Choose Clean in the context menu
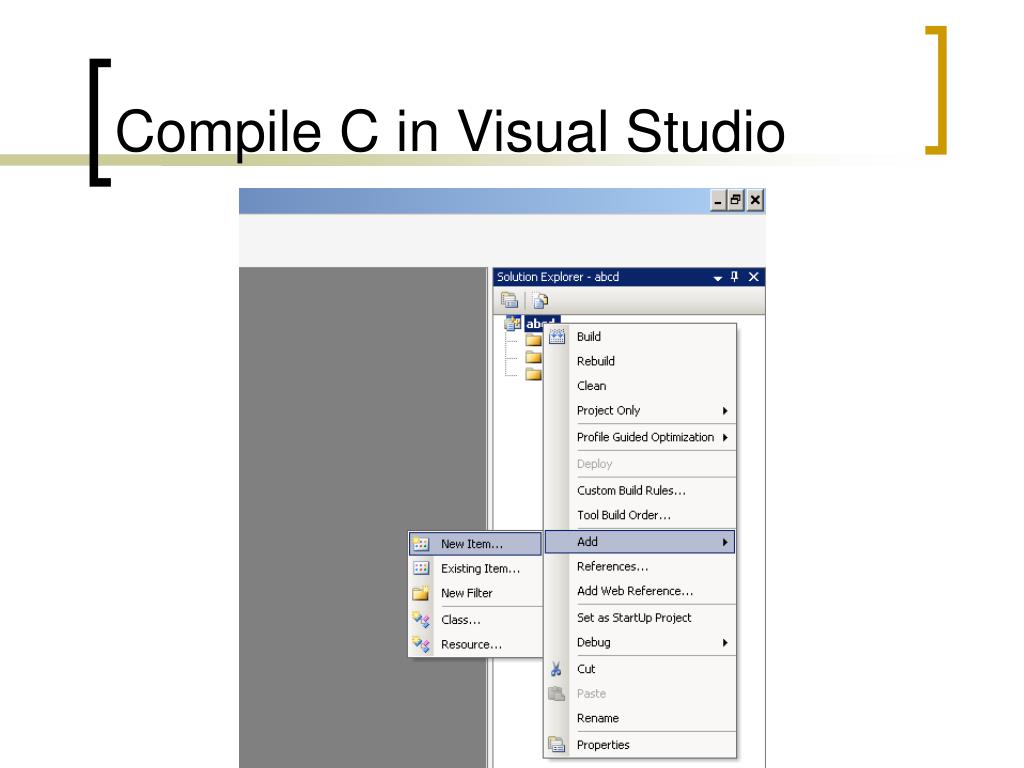1024x768 pixels. [x=640, y=386]
